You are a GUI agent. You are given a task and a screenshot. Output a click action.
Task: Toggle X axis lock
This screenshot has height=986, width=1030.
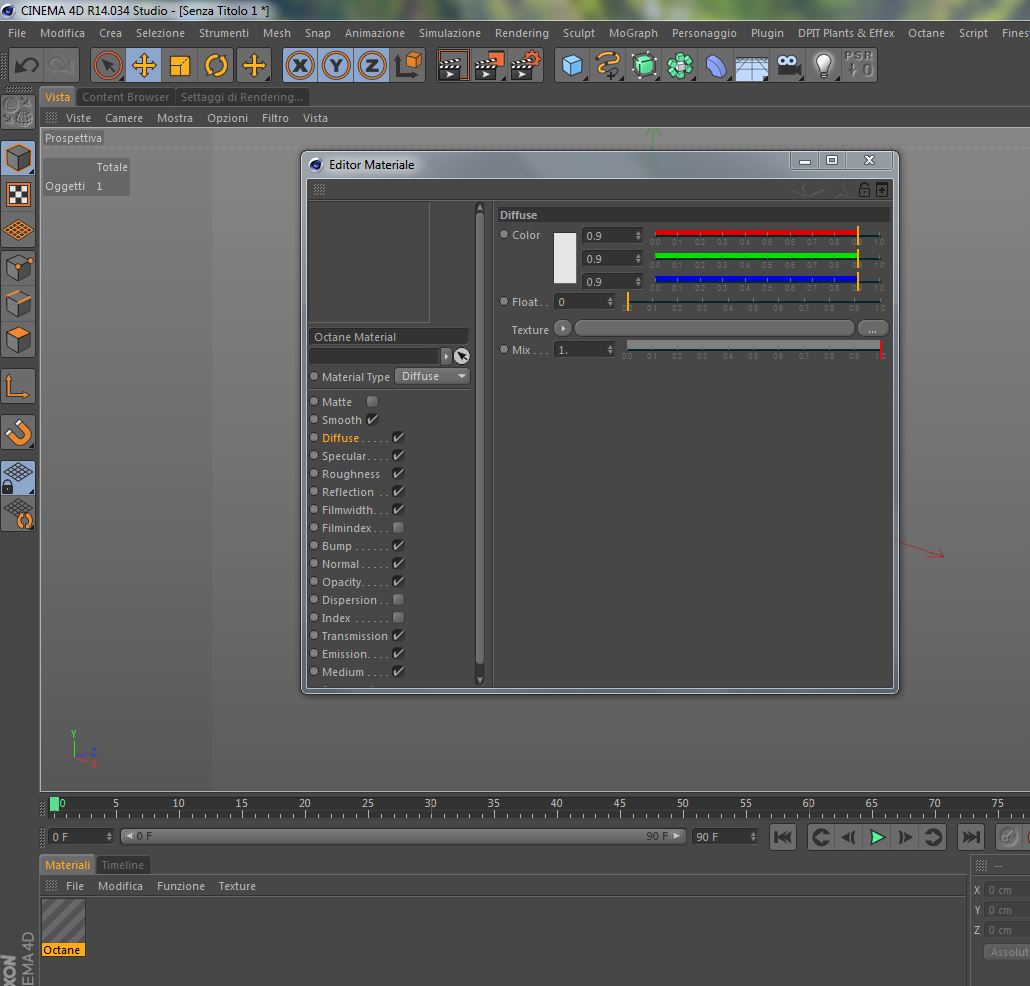point(300,66)
